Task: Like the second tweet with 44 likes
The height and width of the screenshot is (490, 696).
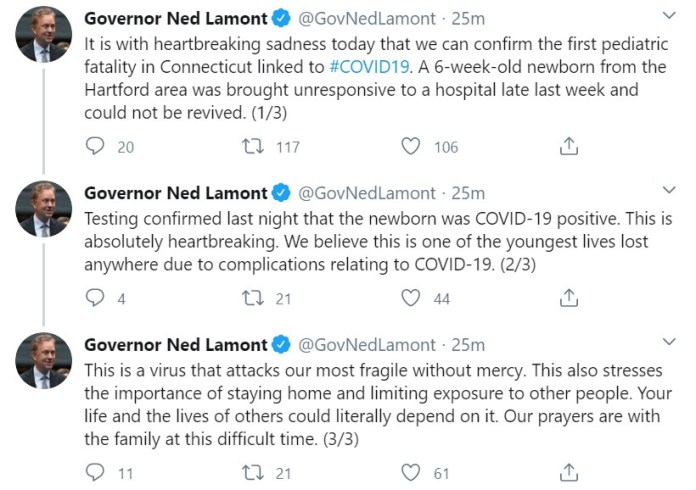Action: (x=410, y=298)
